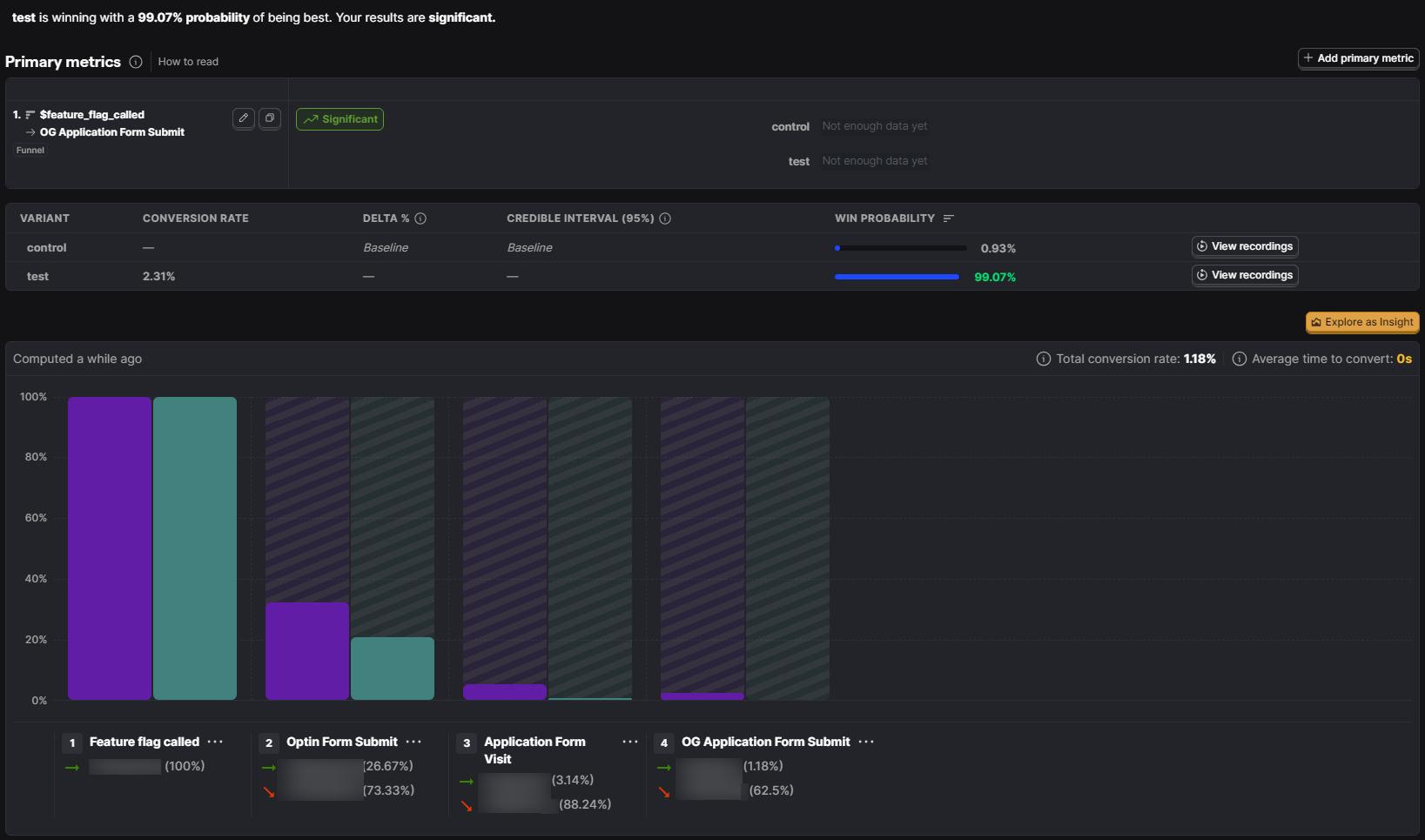This screenshot has height=840, width=1425.
Task: Click the info icon beside Primary metrics
Action: pyautogui.click(x=136, y=62)
